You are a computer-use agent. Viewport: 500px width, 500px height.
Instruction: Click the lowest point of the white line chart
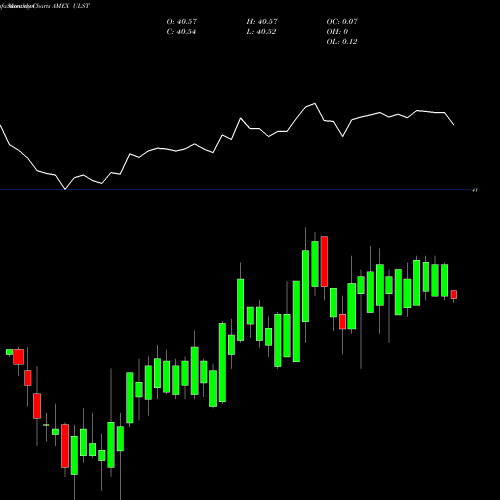[x=65, y=189]
